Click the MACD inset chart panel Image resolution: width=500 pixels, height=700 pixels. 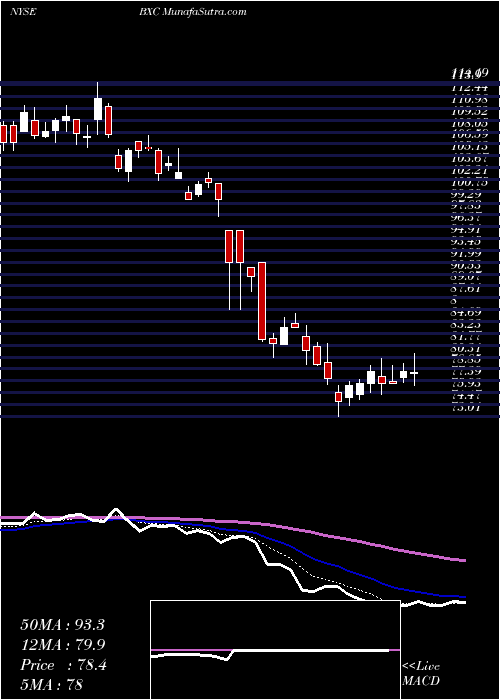click(275, 650)
